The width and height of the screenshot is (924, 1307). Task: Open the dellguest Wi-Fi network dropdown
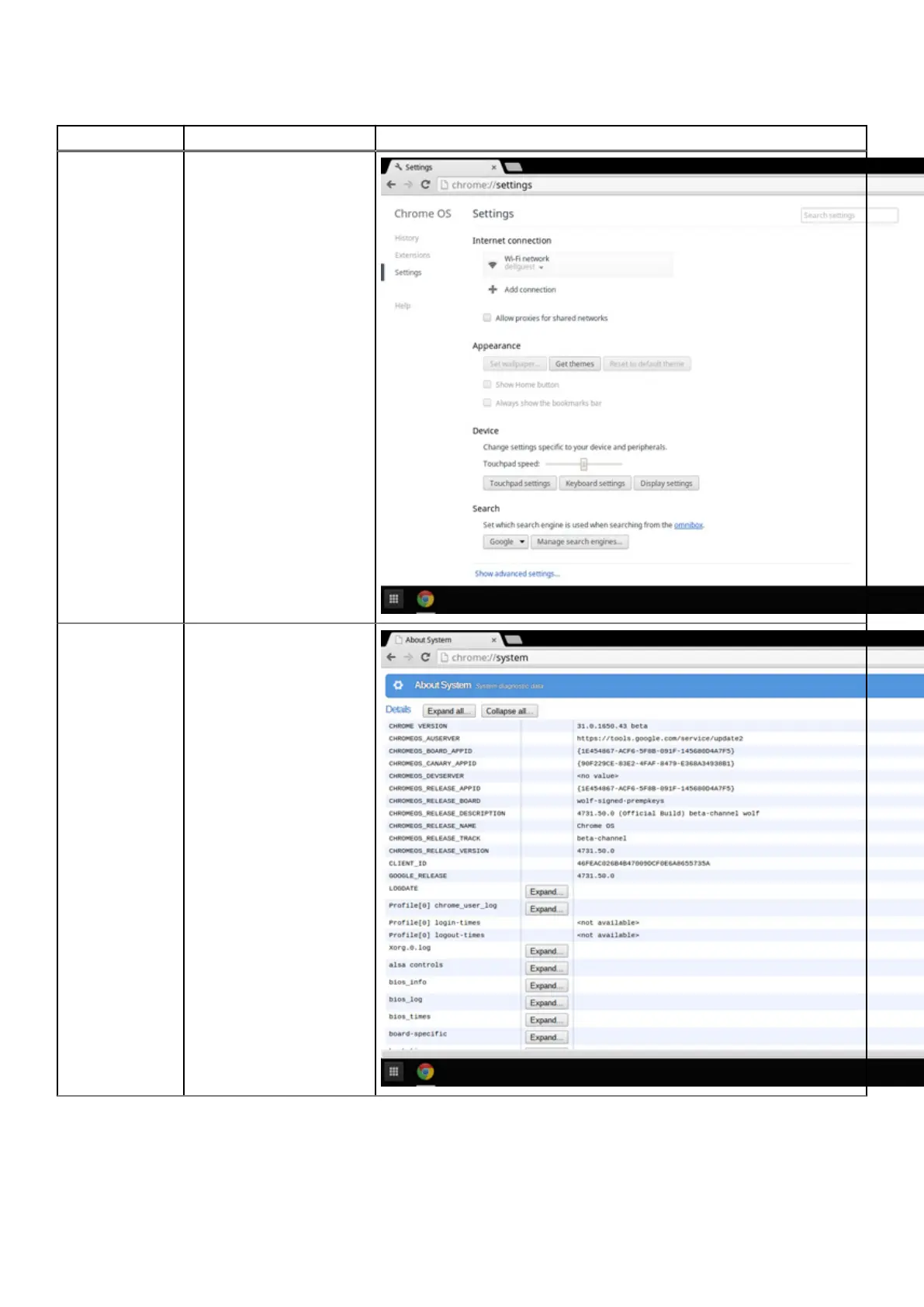click(x=524, y=267)
